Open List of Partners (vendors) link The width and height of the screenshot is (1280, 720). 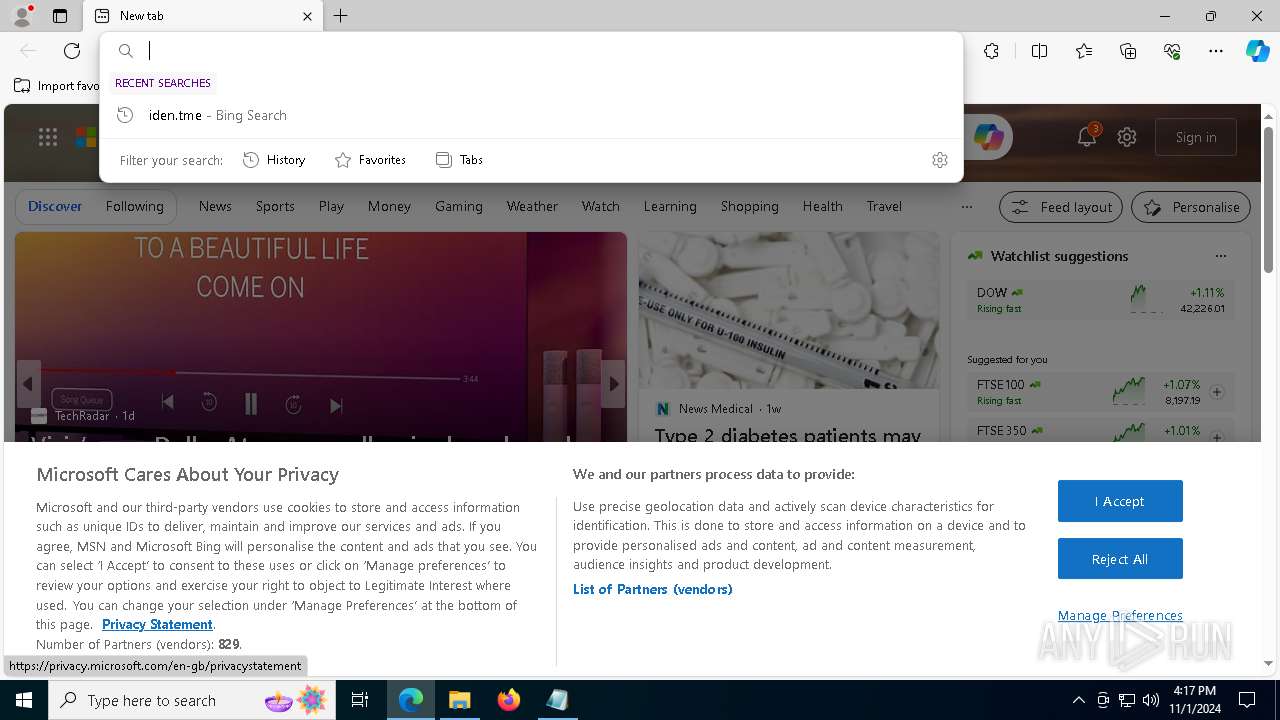pyautogui.click(x=652, y=589)
